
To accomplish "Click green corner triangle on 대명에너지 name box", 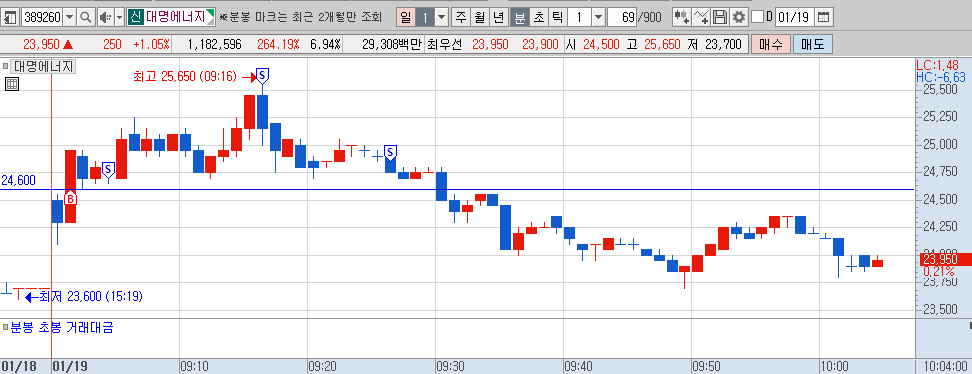I will pyautogui.click(x=211, y=14).
